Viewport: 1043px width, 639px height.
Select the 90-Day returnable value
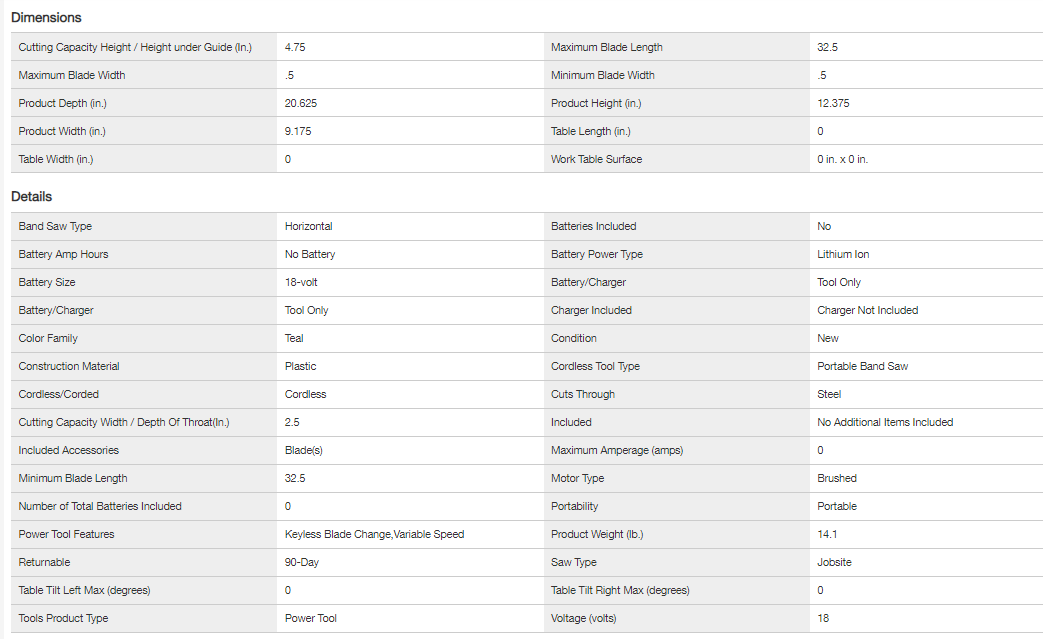[302, 562]
